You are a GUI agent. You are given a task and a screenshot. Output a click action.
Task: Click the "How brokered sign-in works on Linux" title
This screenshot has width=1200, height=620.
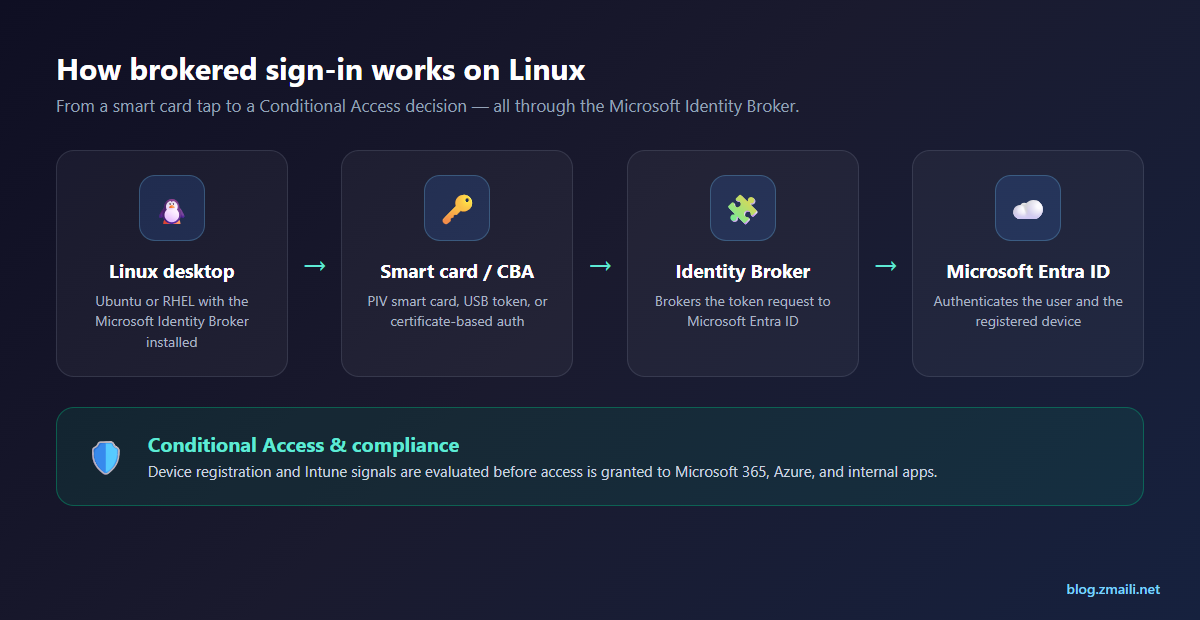(321, 70)
